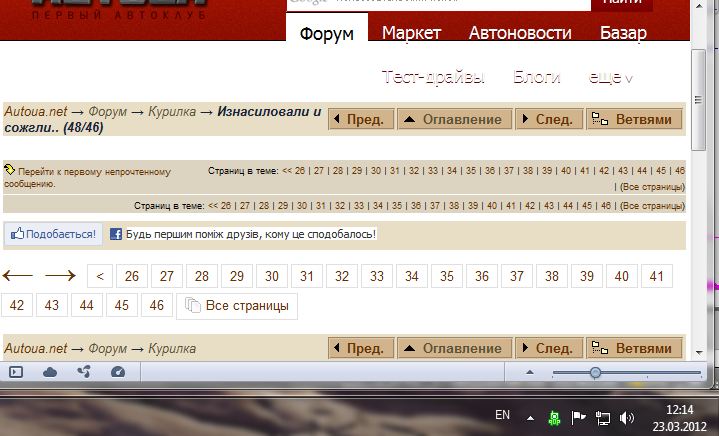The image size is (719, 436).
Task: Open the network icon in system tray
Action: coord(603,417)
